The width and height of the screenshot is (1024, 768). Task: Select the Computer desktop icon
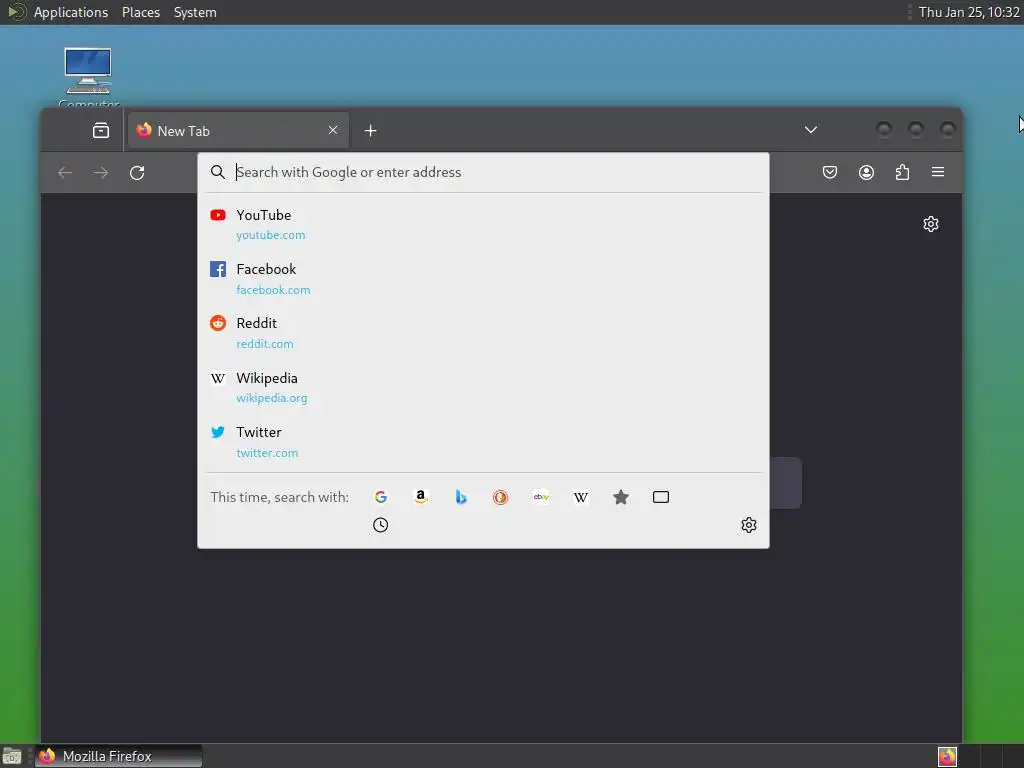pos(88,77)
